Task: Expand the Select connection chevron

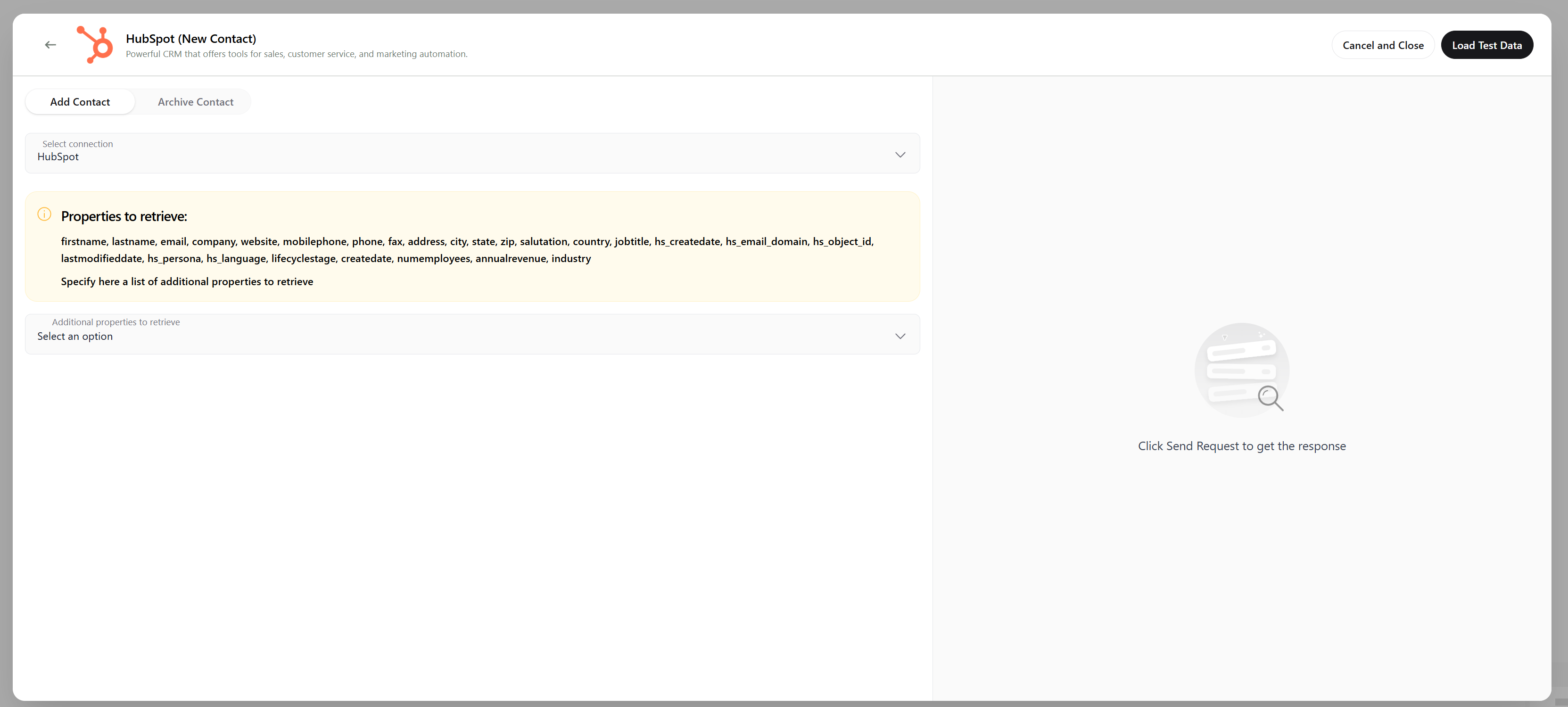Action: click(900, 155)
